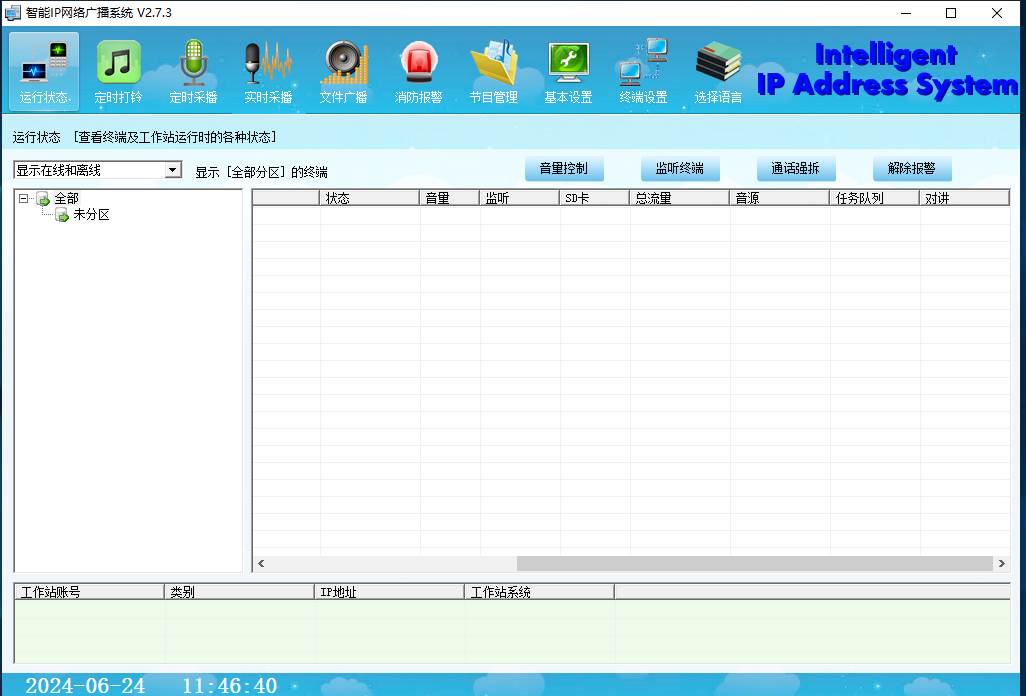Click the scrollbar right arrow in terminal table
This screenshot has width=1026, height=696.
(1002, 564)
